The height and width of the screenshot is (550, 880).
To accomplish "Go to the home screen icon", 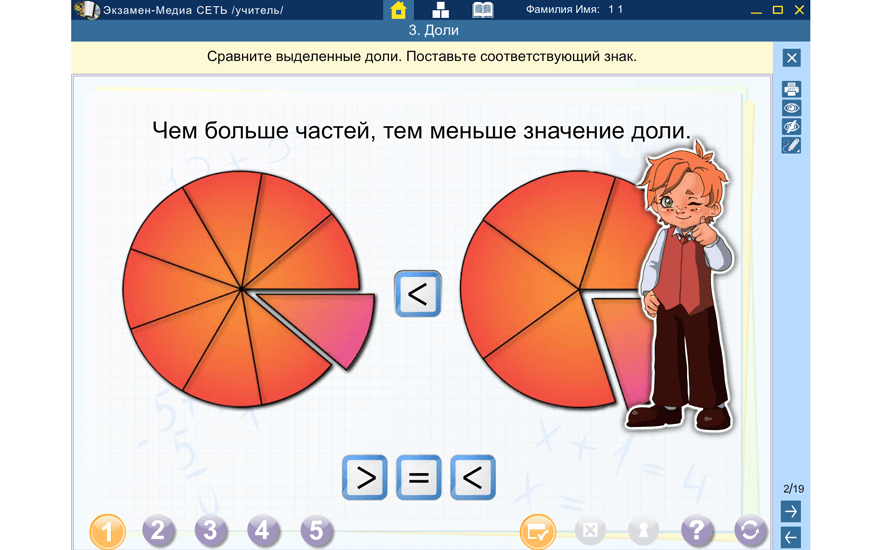I will point(398,10).
